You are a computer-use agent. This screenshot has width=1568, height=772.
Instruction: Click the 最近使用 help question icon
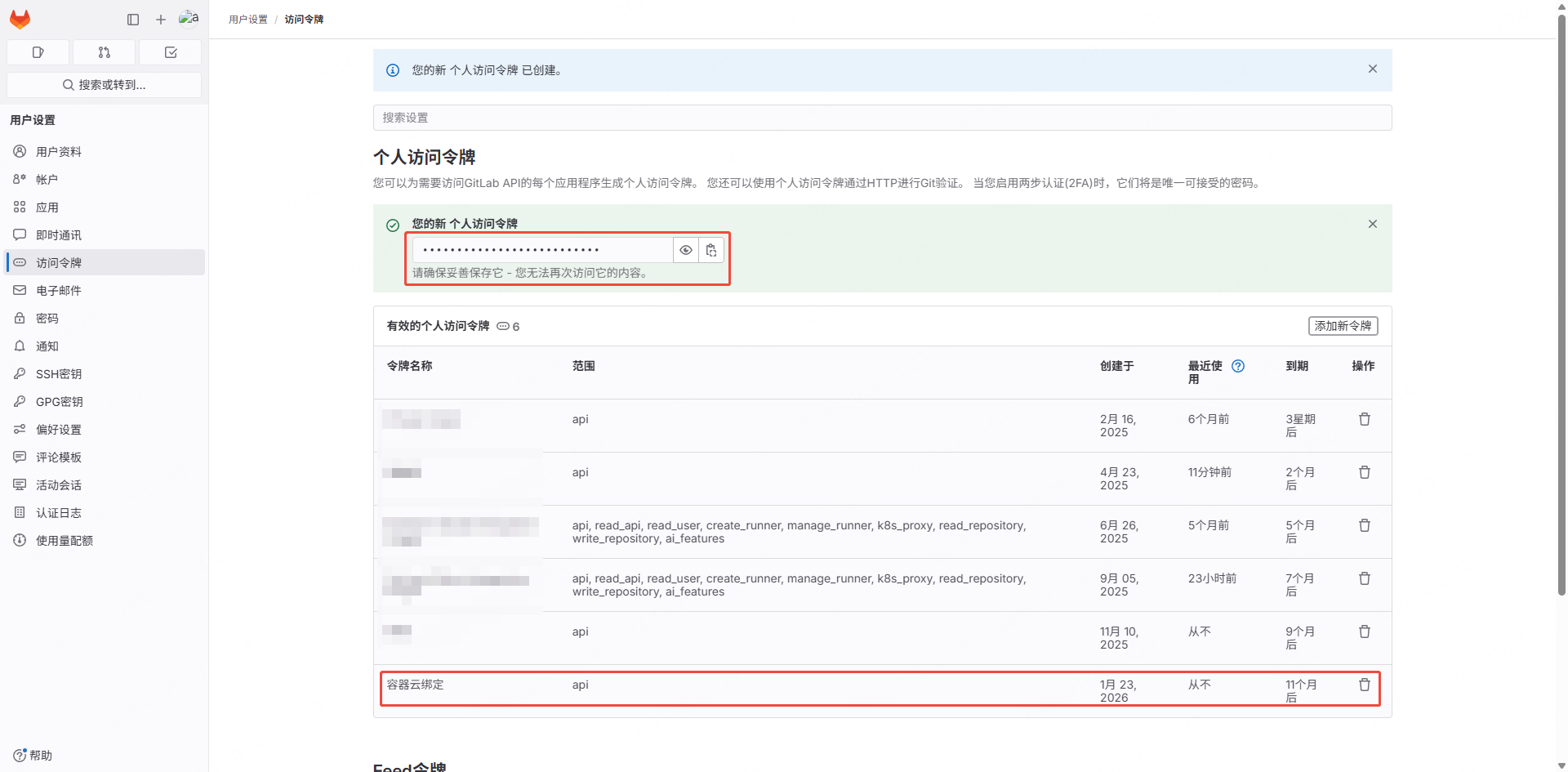tap(1238, 366)
